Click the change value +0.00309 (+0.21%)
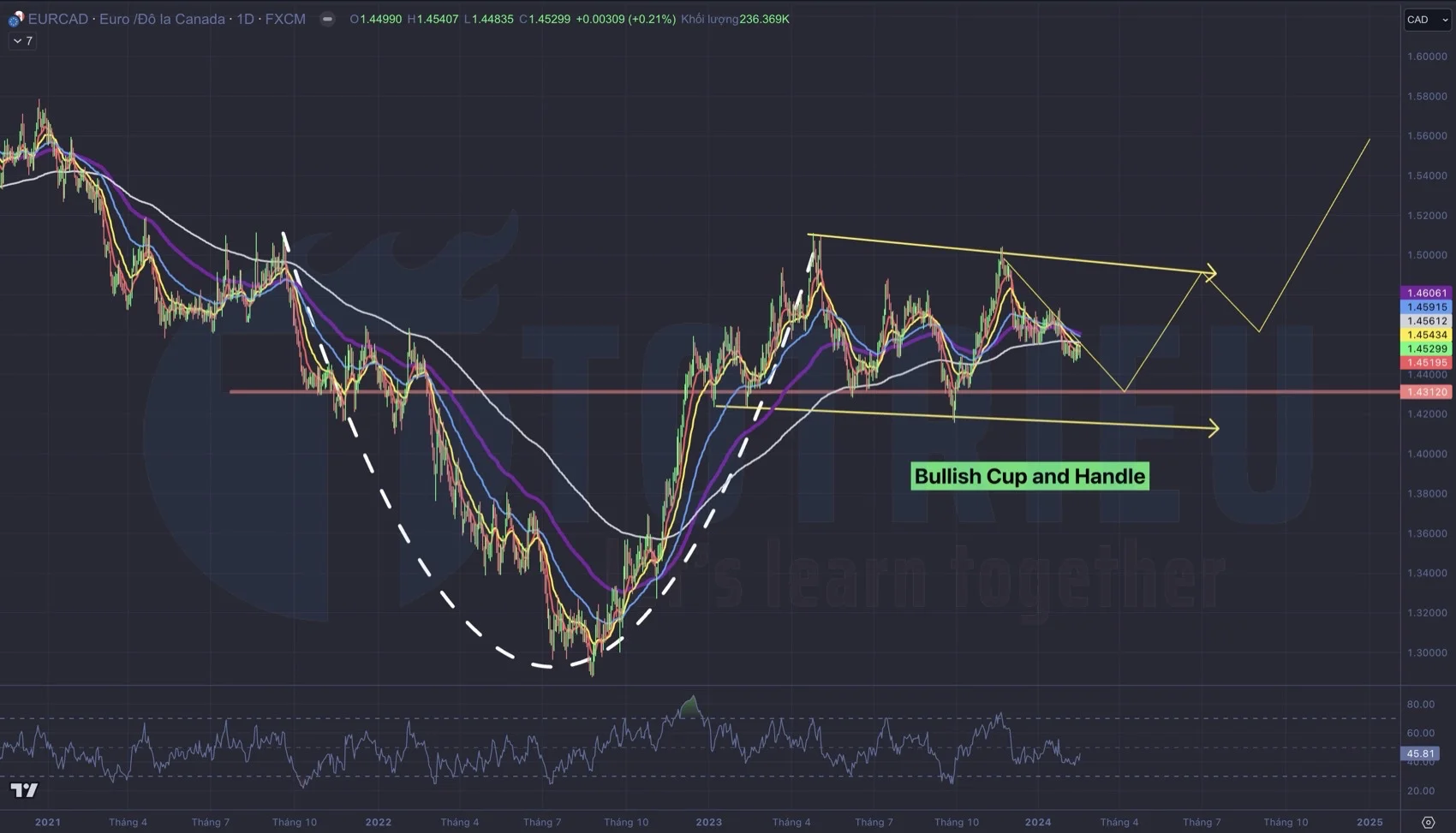Screen dimensions: 1456x833 [625, 19]
